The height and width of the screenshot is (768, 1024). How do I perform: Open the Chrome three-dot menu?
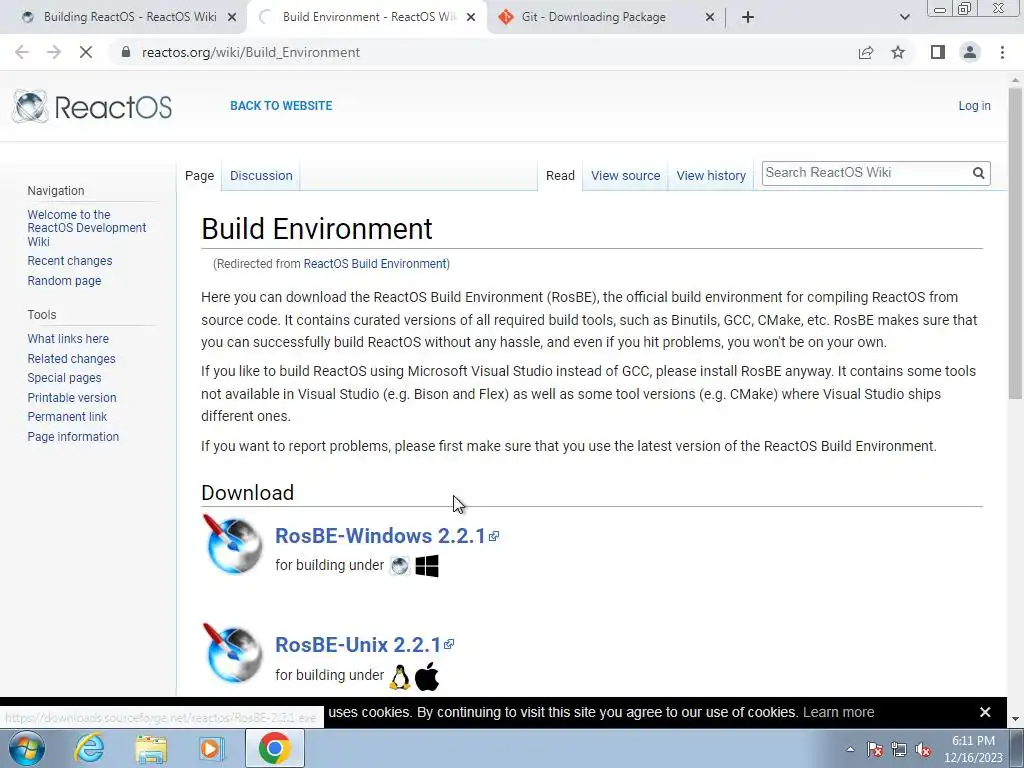click(x=1002, y=52)
